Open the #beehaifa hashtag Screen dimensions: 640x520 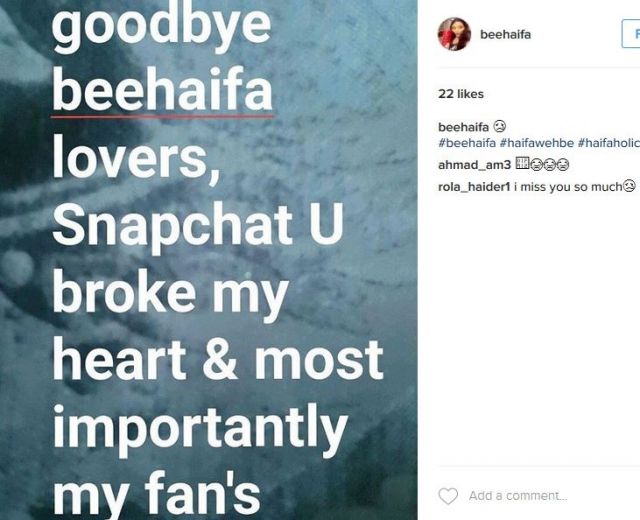coord(467,143)
